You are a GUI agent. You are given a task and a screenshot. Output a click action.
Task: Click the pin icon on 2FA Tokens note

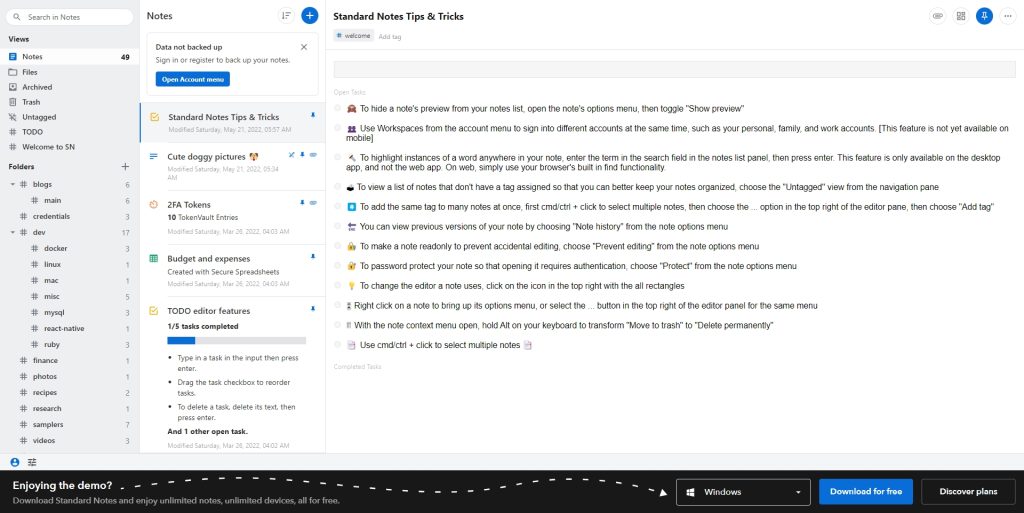click(302, 202)
